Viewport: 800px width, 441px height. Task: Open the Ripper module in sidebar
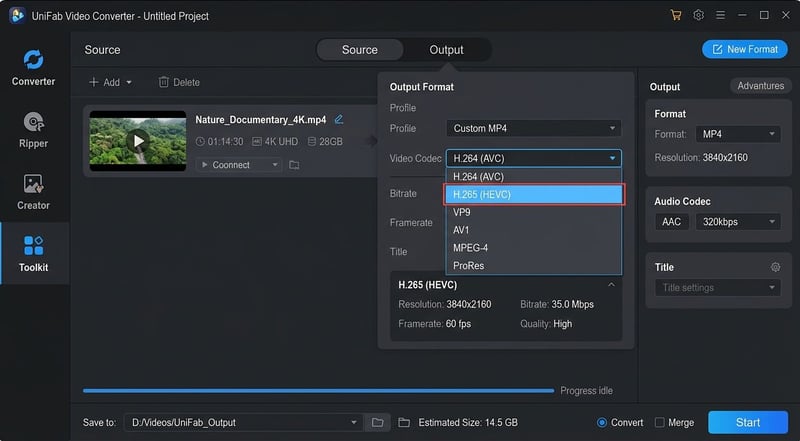[x=33, y=130]
